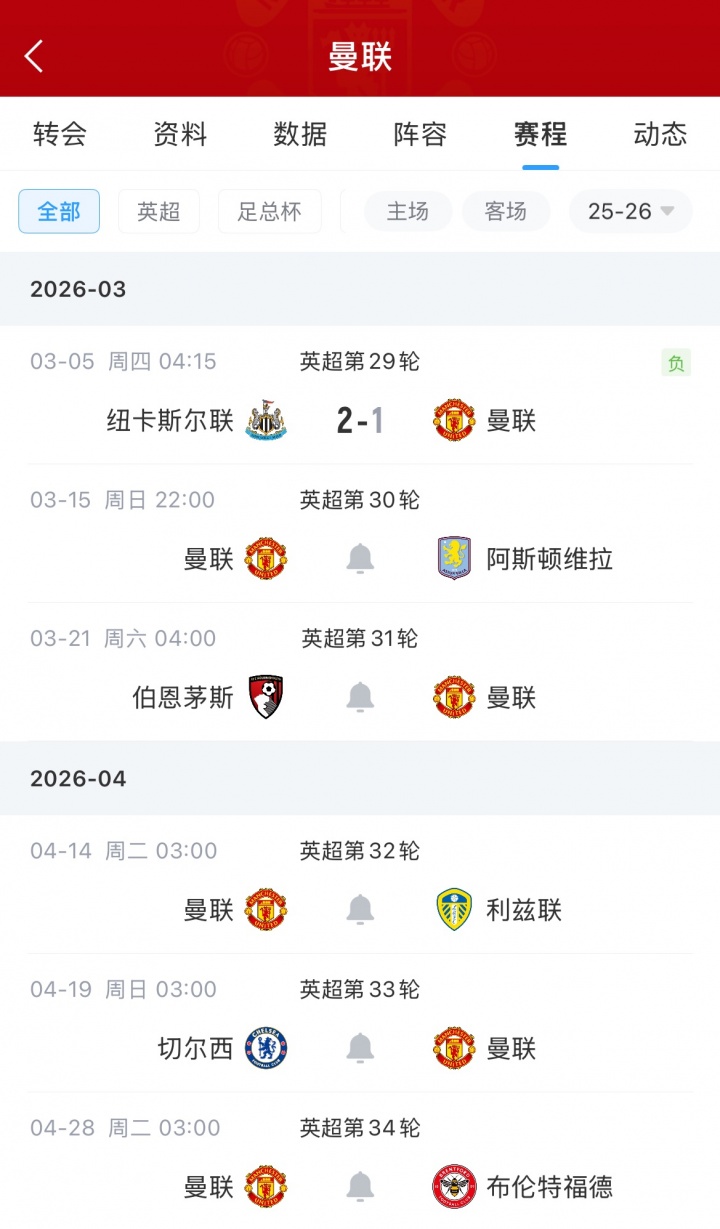The width and height of the screenshot is (720, 1229).
Task: Filter matches by 足总杯
Action: [x=269, y=211]
